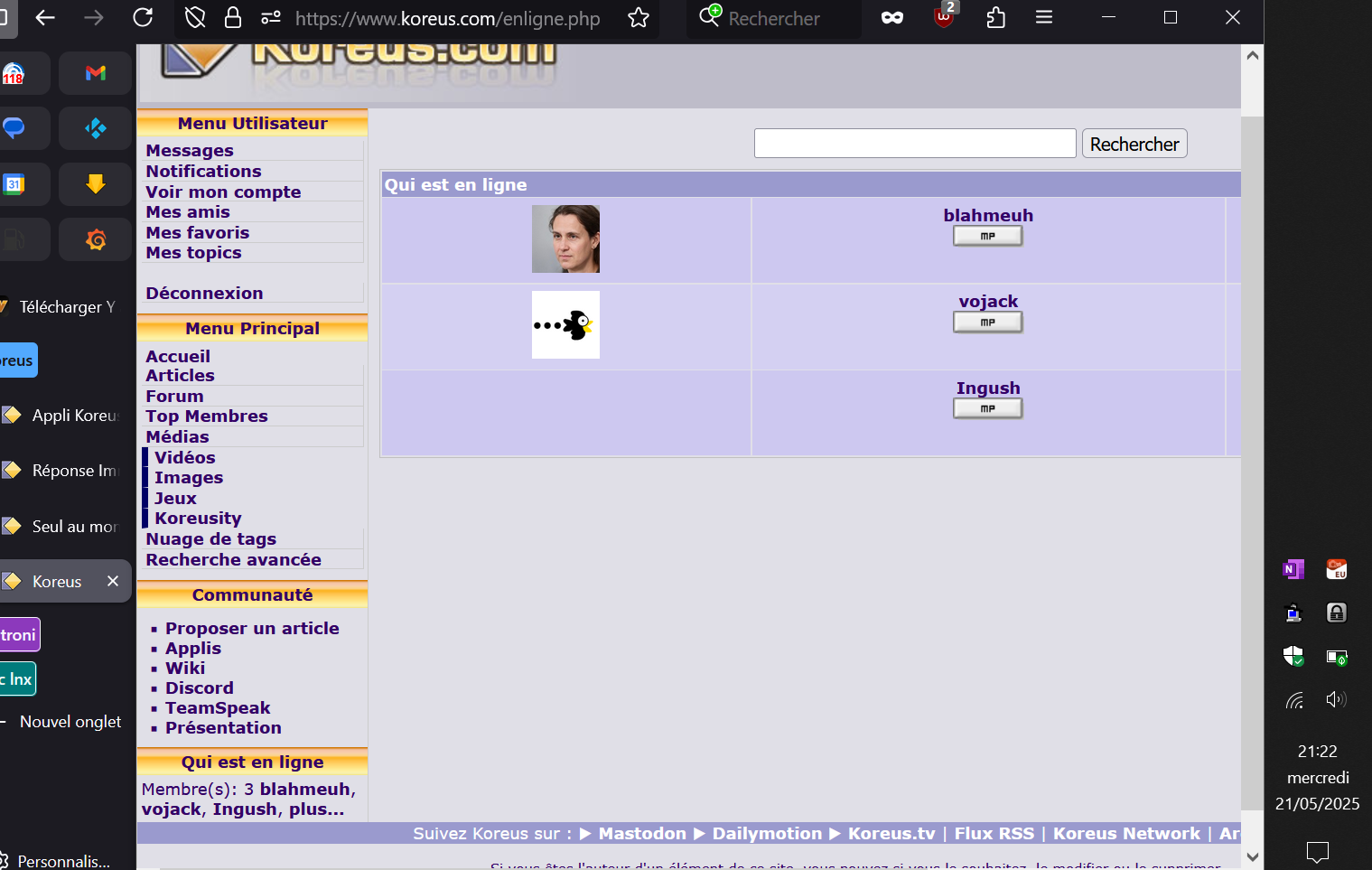This screenshot has height=870, width=1372.
Task: Open the Windows volume tray icon
Action: [1336, 700]
